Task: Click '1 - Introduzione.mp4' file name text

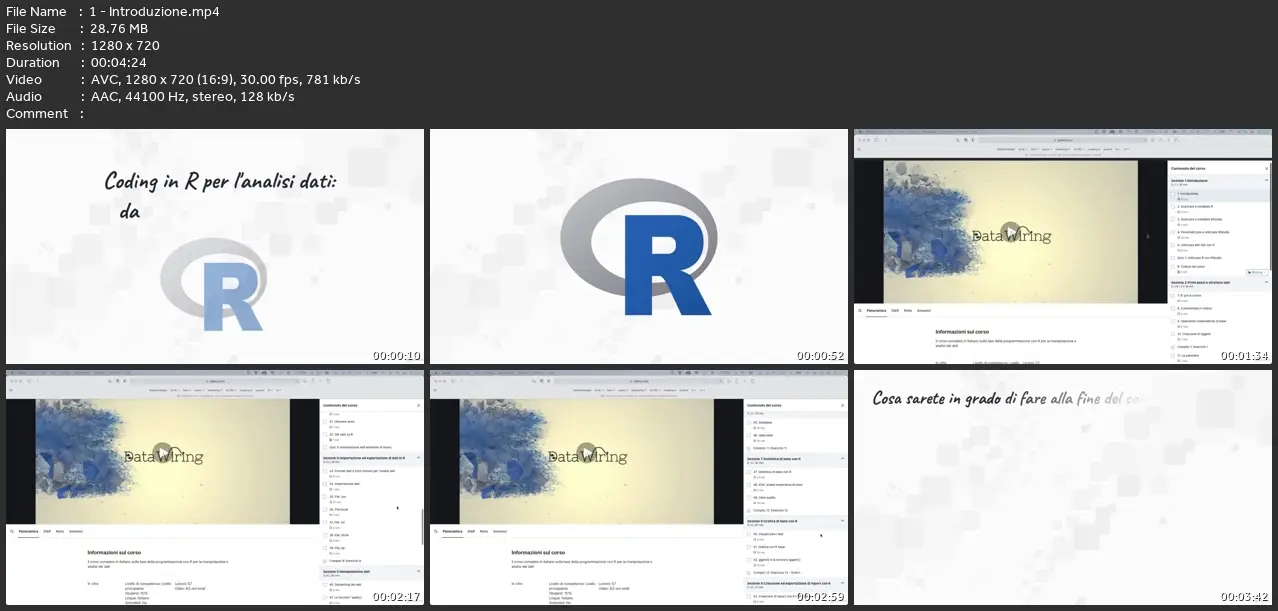Action: (x=155, y=11)
